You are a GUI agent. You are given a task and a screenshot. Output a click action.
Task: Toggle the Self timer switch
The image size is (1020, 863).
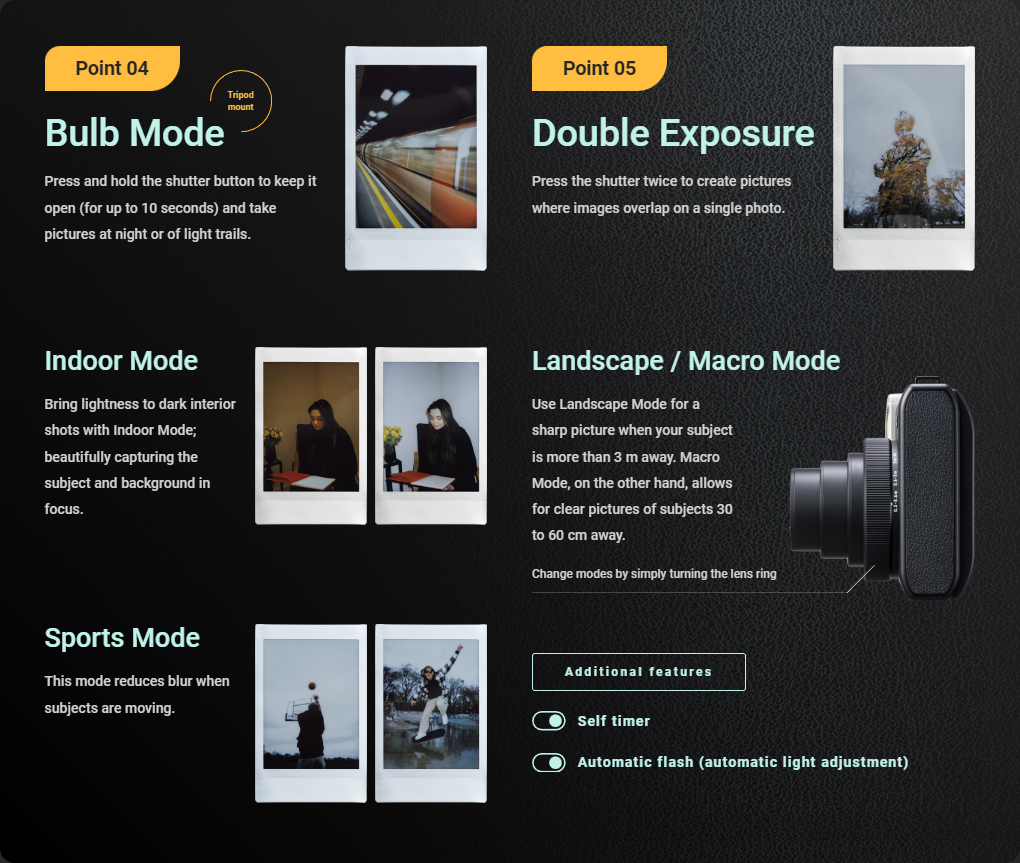(x=549, y=721)
